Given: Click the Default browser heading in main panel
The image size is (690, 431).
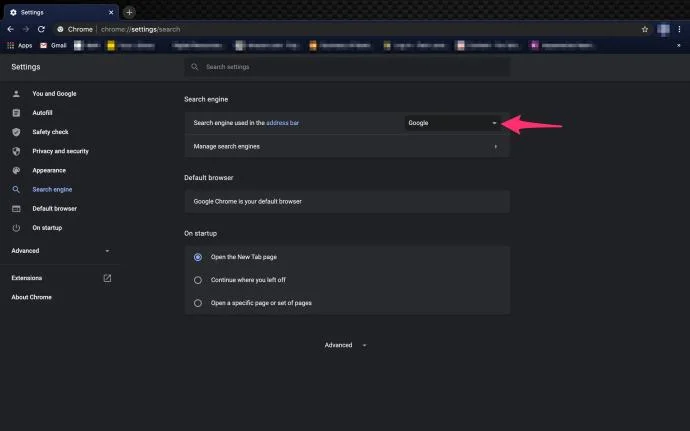Looking at the screenshot, I should click(x=209, y=178).
